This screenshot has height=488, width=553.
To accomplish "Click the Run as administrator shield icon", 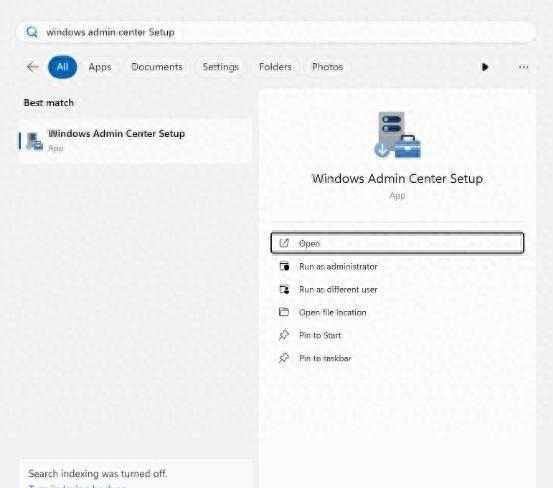I will pos(284,266).
